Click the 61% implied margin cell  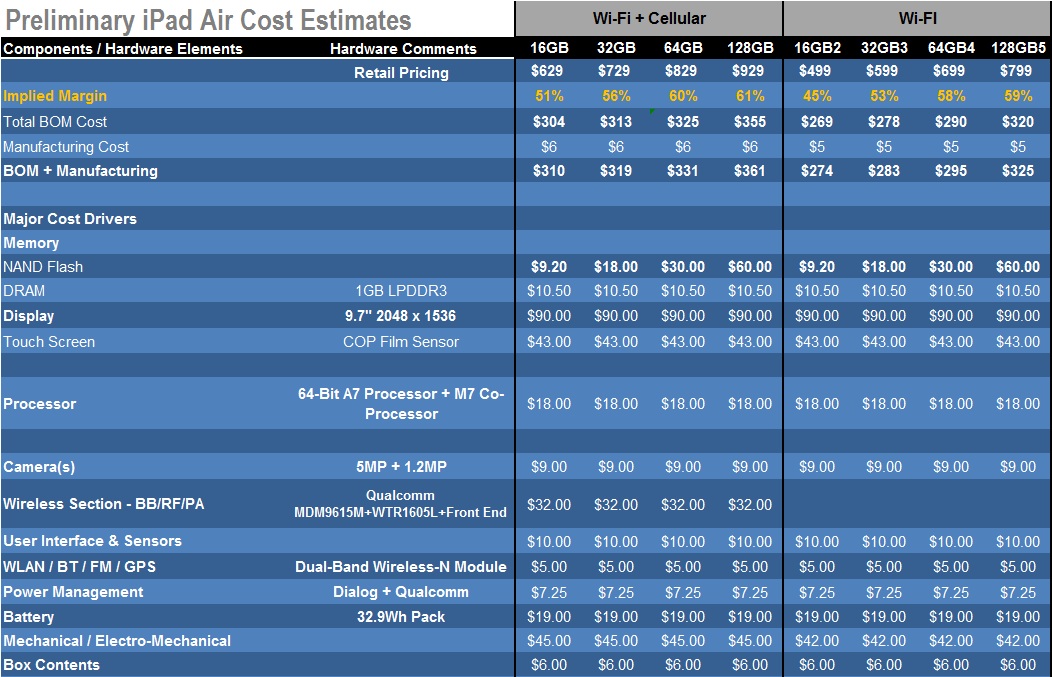[x=749, y=96]
